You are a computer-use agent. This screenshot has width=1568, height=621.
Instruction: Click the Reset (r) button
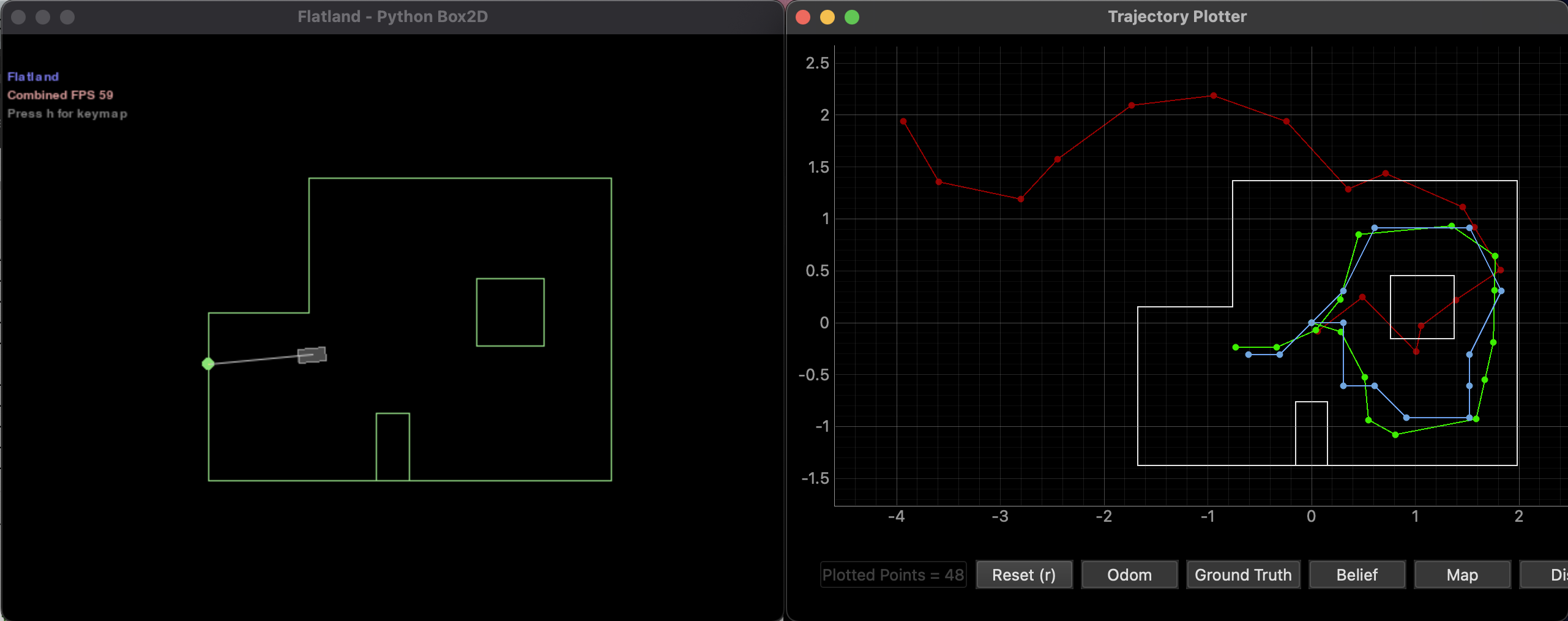pyautogui.click(x=1024, y=574)
